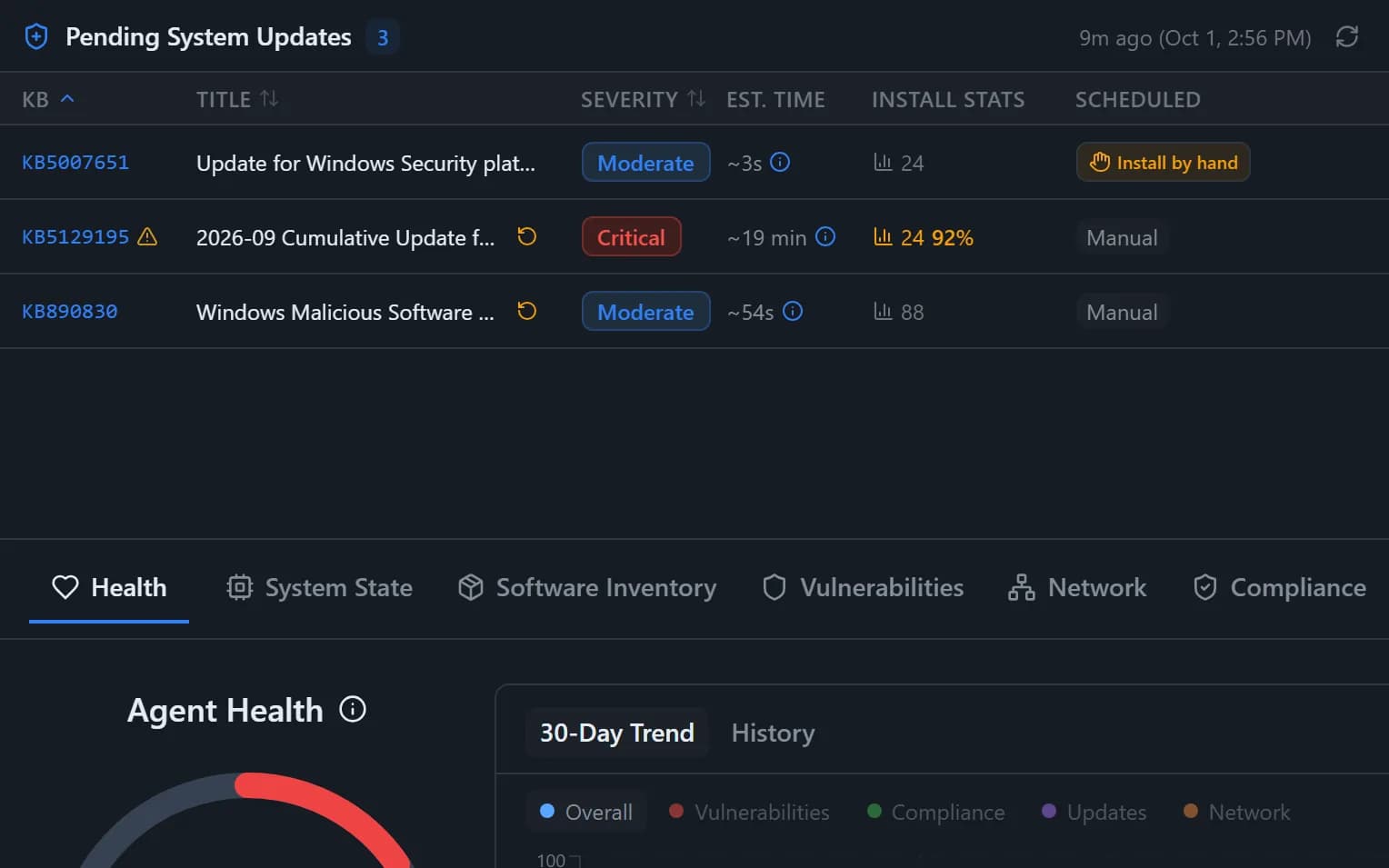Click Manual schedule for KB5129195
Screen dimensions: 1389x868
[1122, 238]
